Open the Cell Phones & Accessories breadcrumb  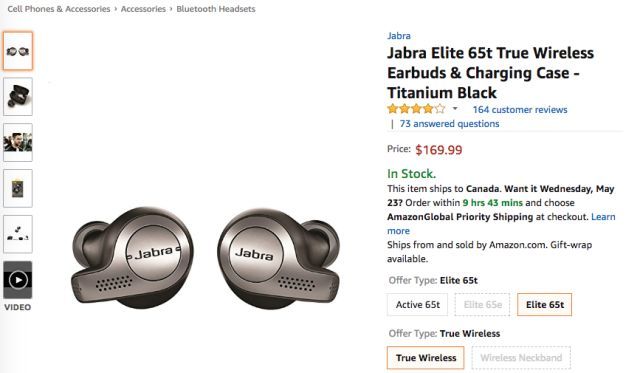click(59, 9)
